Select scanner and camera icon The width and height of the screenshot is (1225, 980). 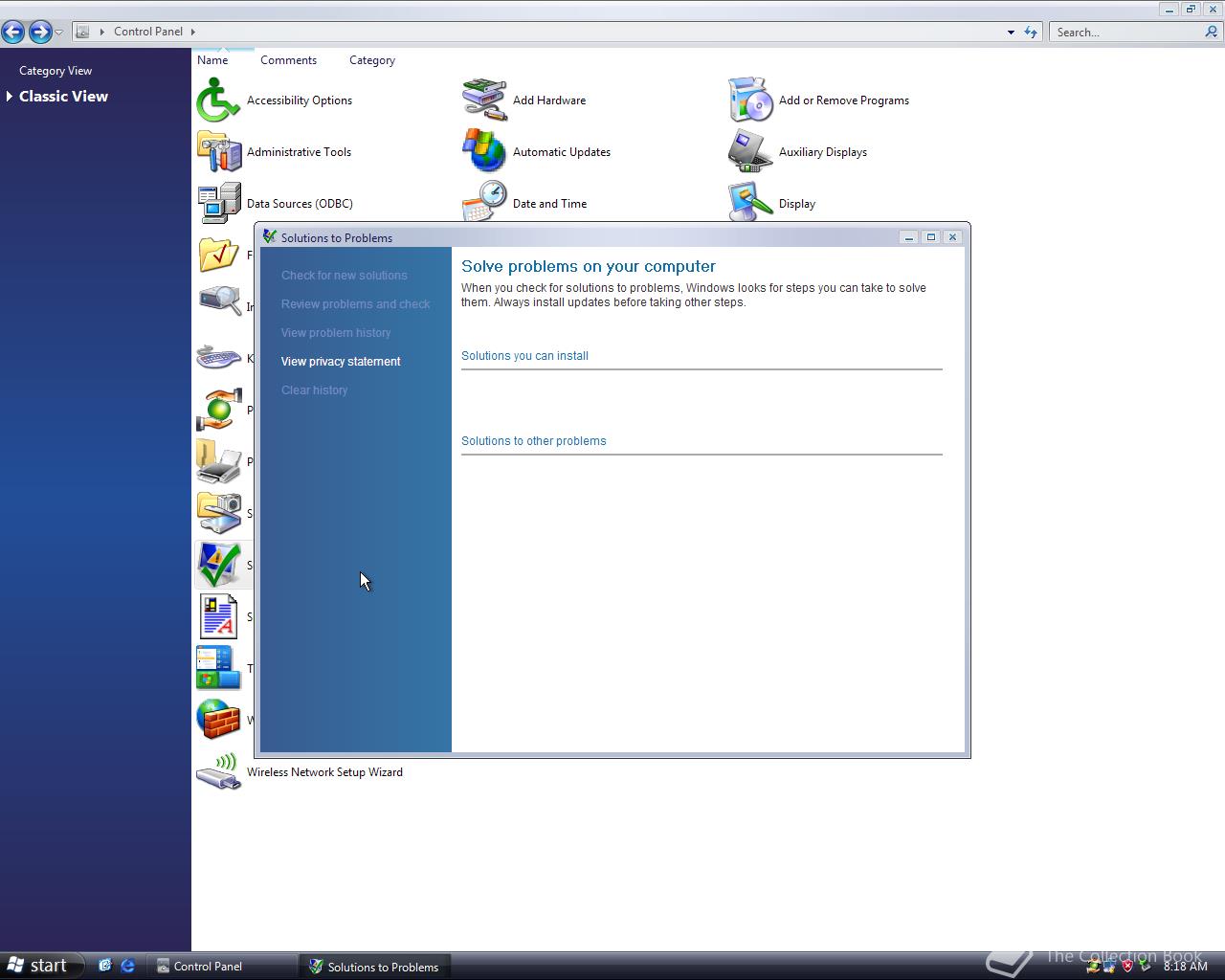218,514
